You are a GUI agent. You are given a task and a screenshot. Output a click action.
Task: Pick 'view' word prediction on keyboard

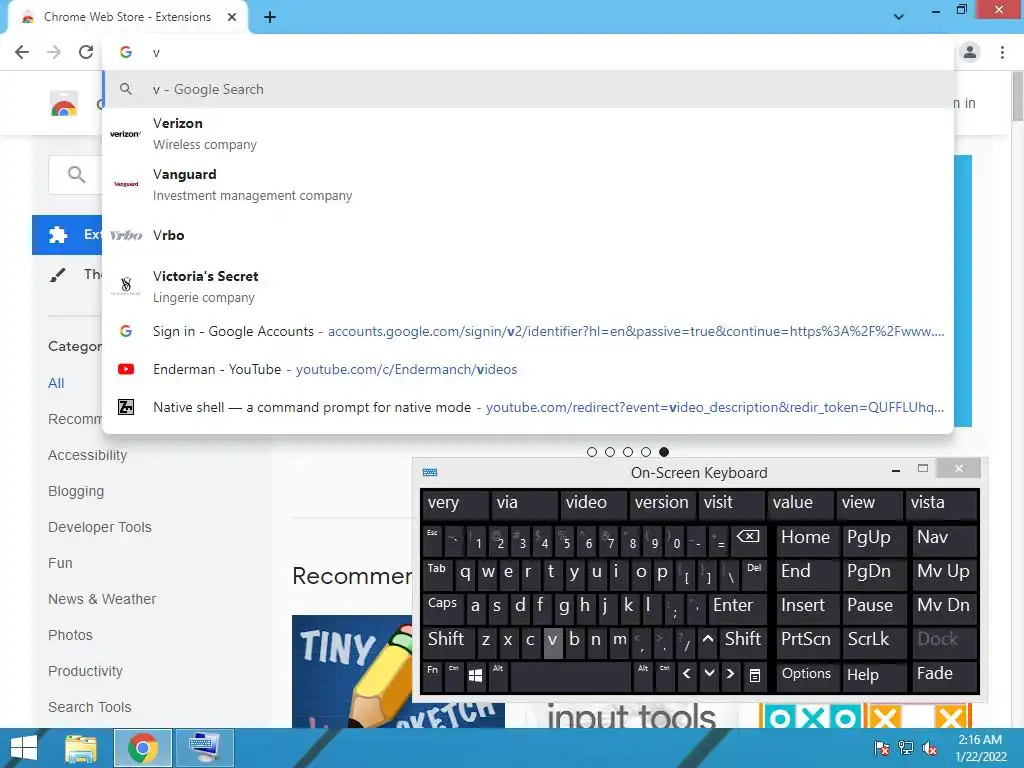pyautogui.click(x=871, y=504)
